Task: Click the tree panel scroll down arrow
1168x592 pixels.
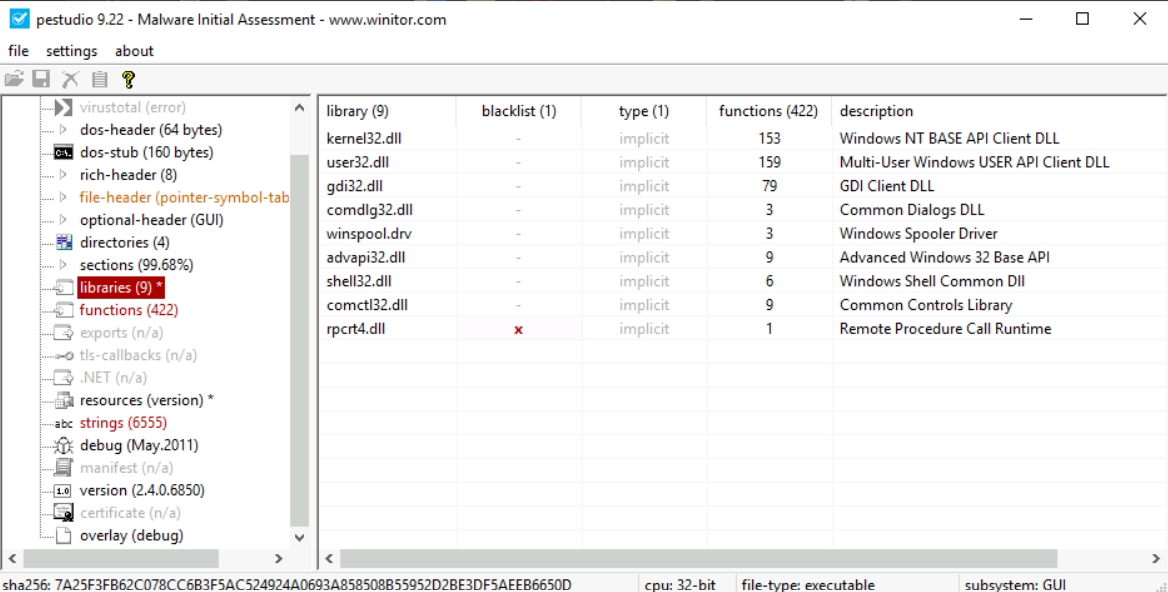Action: pos(299,537)
